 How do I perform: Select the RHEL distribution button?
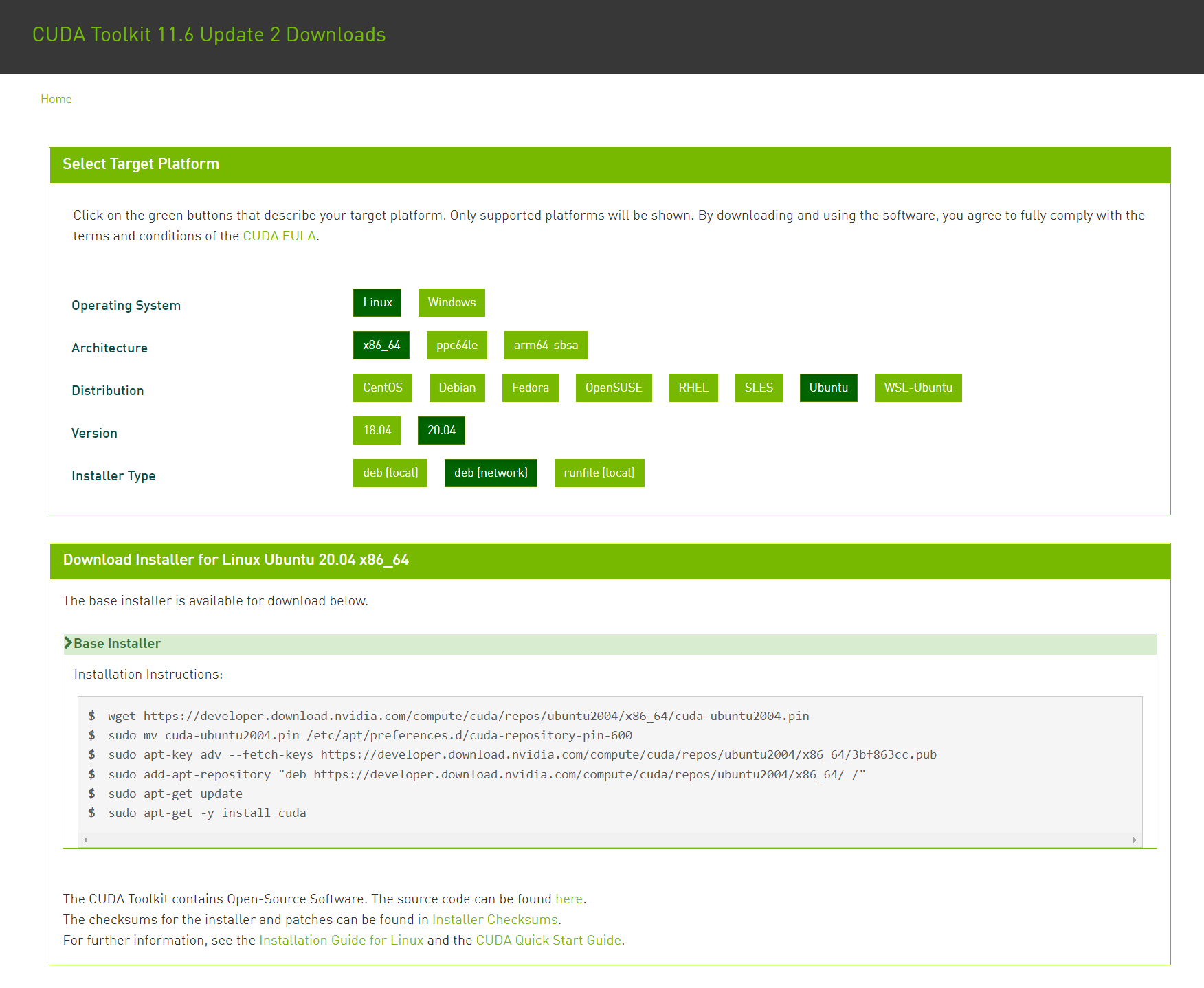(693, 388)
